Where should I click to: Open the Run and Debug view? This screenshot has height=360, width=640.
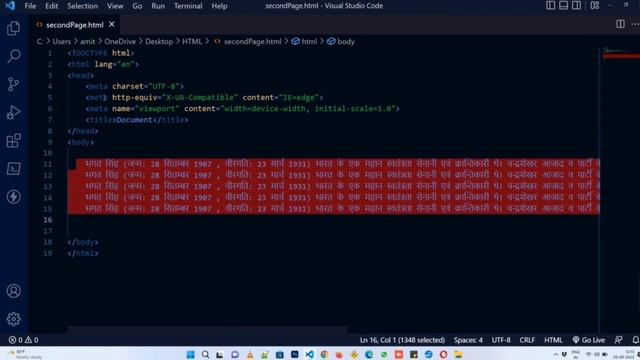pyautogui.click(x=13, y=112)
